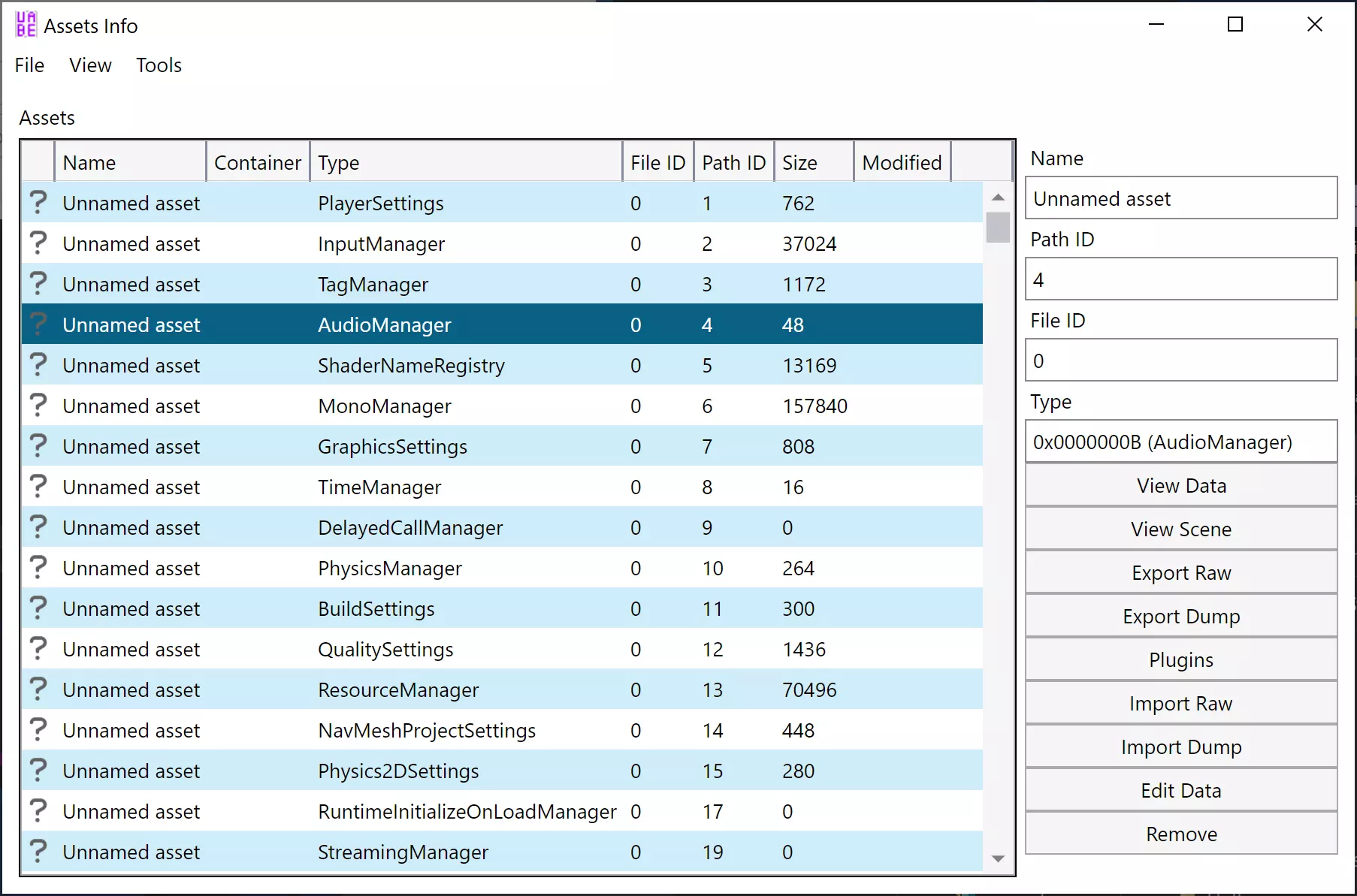Click the assets list scroll down arrow
The height and width of the screenshot is (896, 1357).
pos(998,858)
